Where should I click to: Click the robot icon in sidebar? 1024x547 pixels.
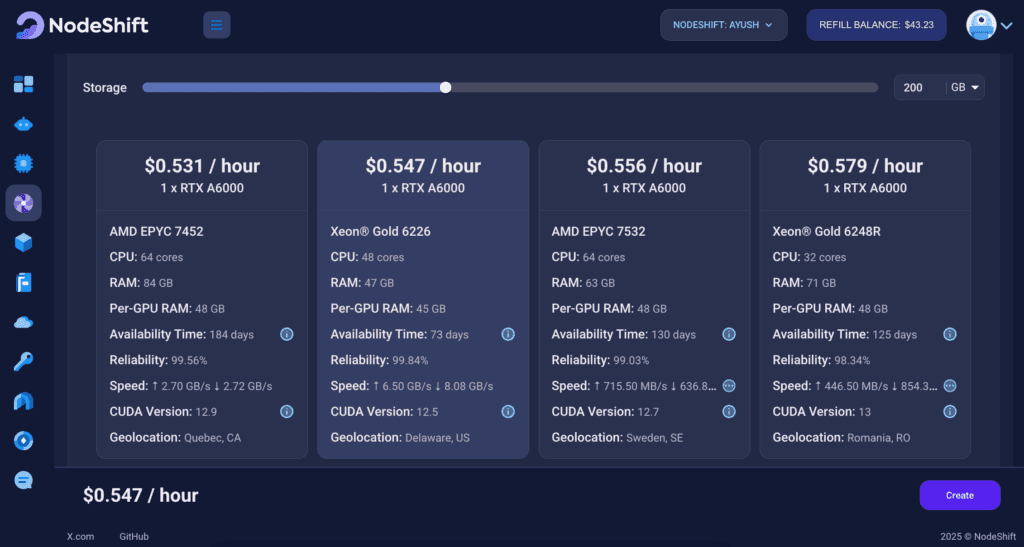23,124
